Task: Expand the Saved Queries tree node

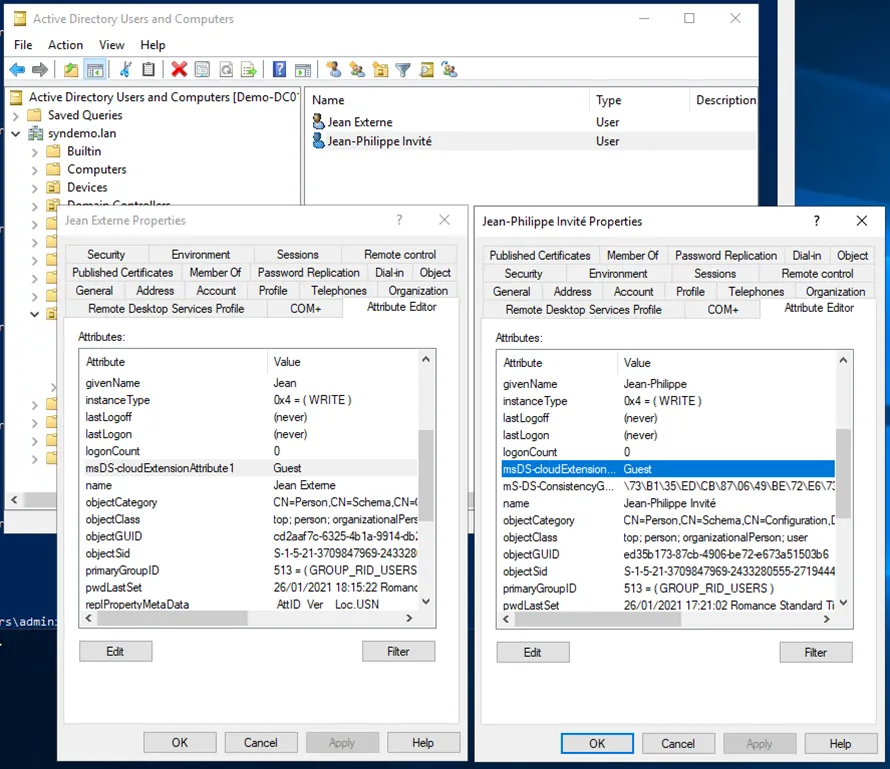Action: point(16,116)
